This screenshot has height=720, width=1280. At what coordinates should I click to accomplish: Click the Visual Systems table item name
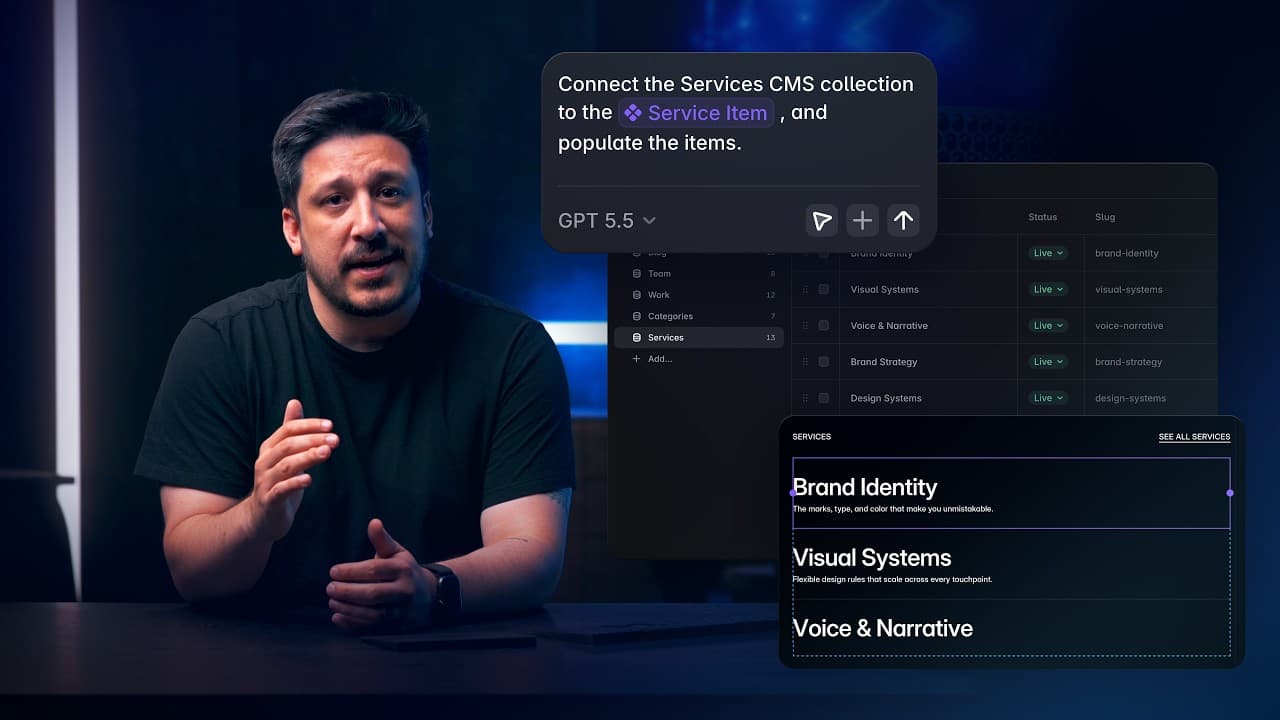pos(884,289)
